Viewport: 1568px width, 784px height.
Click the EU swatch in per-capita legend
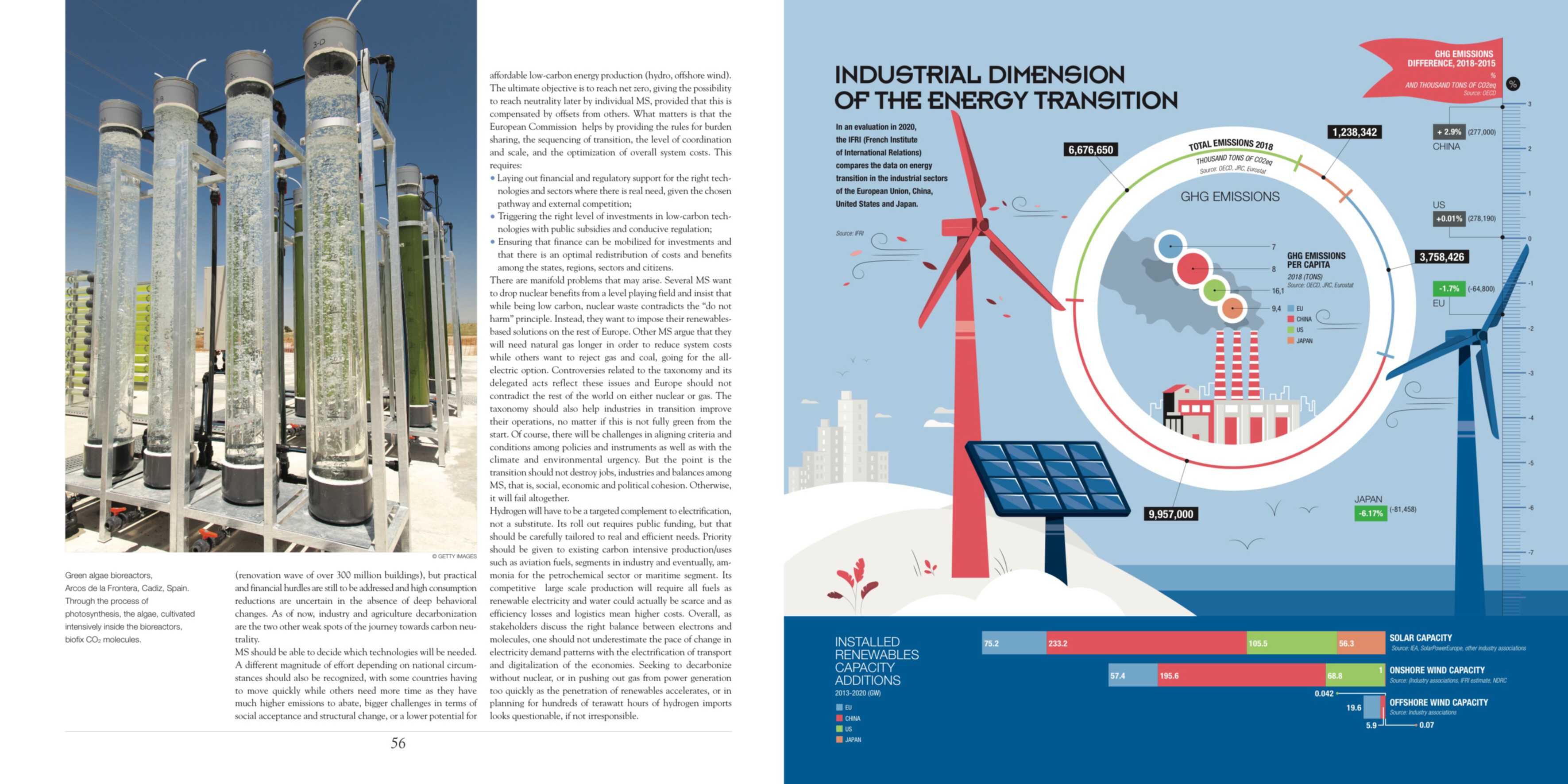tap(1290, 309)
